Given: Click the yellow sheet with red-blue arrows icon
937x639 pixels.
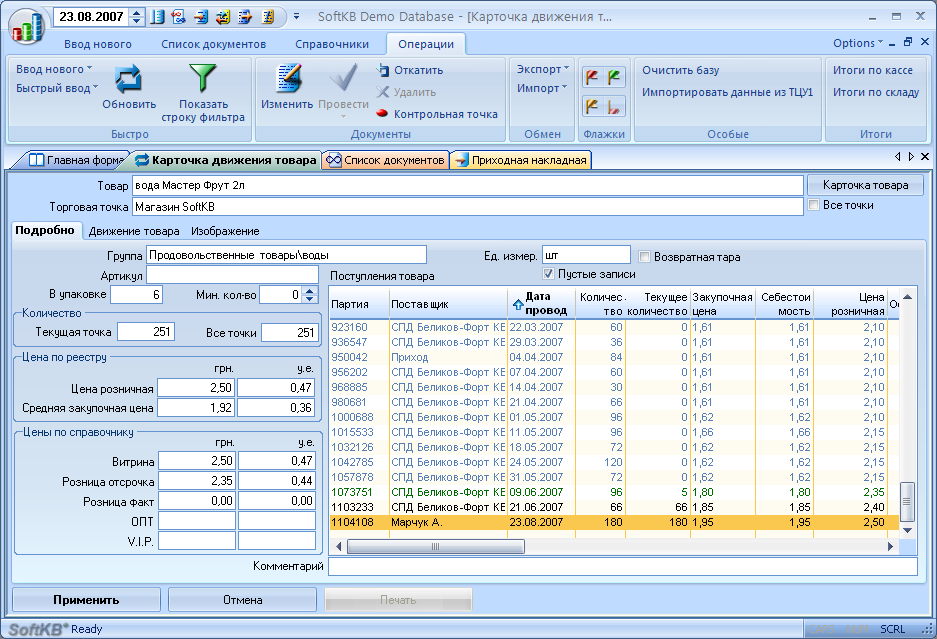Looking at the screenshot, I should [223, 17].
